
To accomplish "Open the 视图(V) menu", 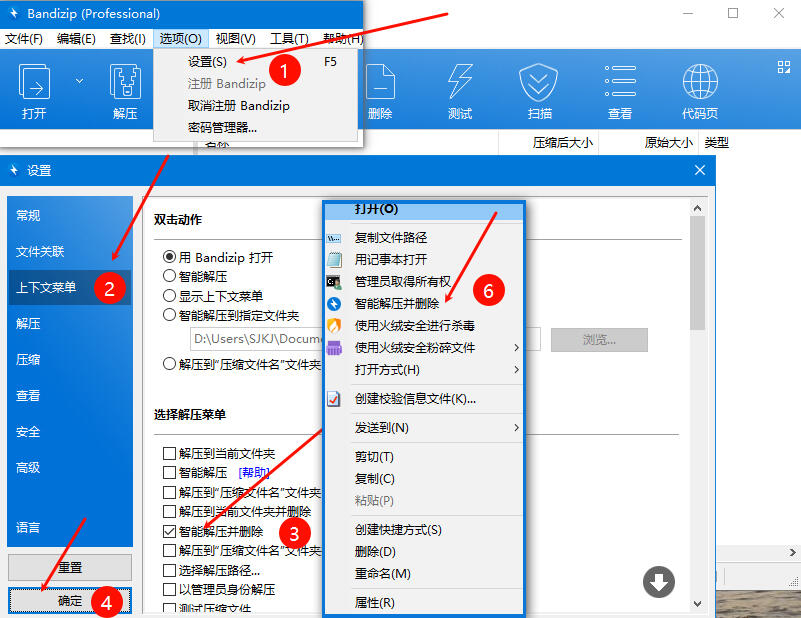I will click(x=235, y=38).
